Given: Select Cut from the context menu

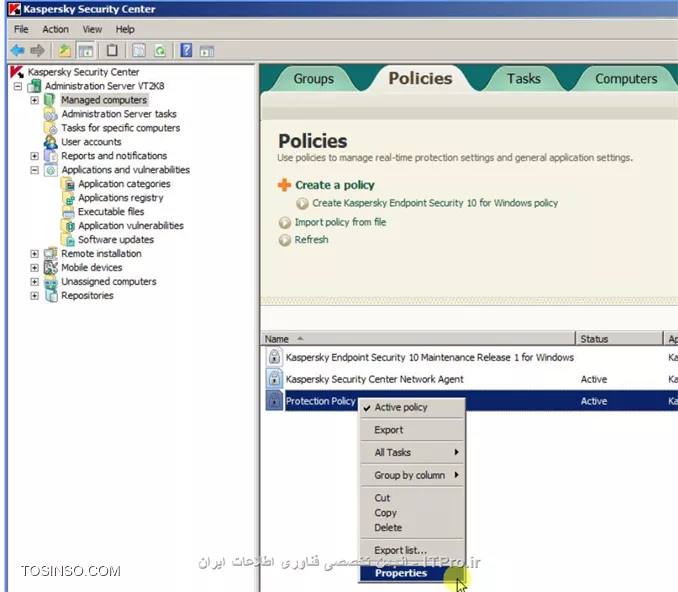Looking at the screenshot, I should [x=413, y=498].
